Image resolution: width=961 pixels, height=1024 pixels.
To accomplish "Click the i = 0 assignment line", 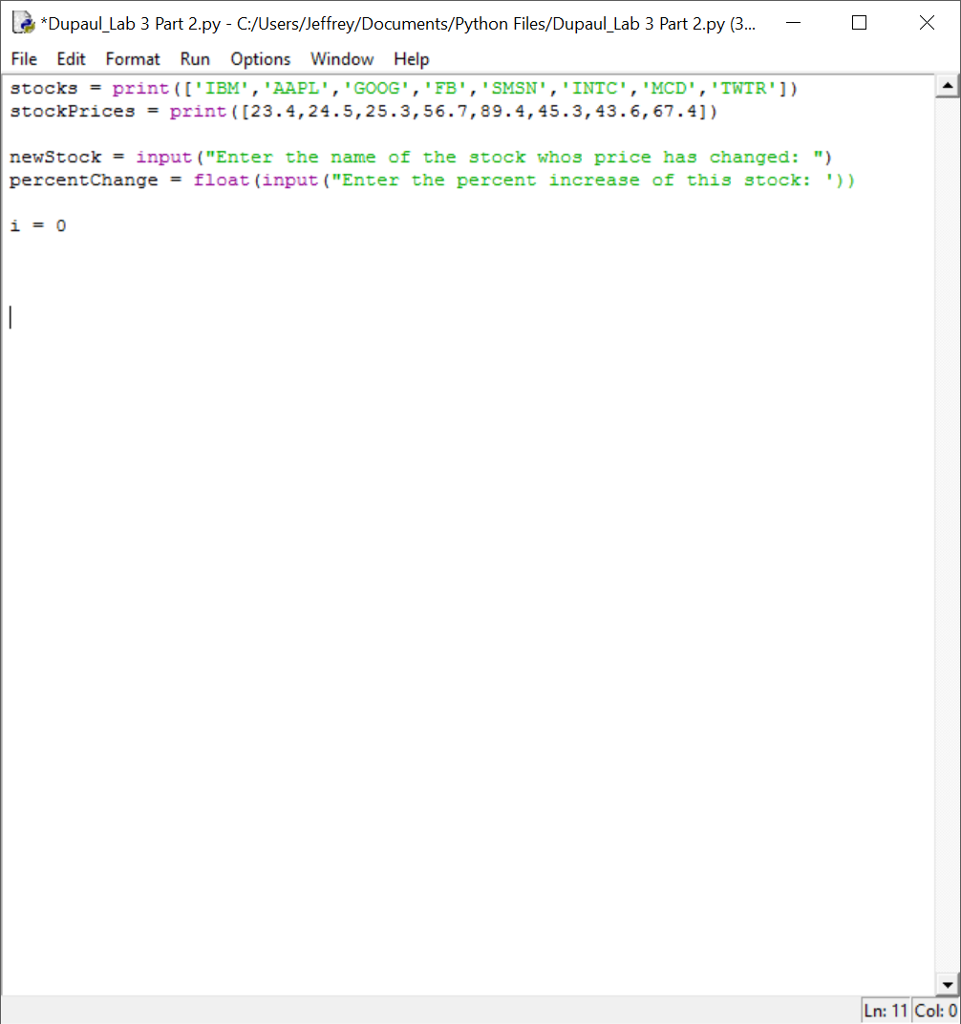I will [38, 225].
